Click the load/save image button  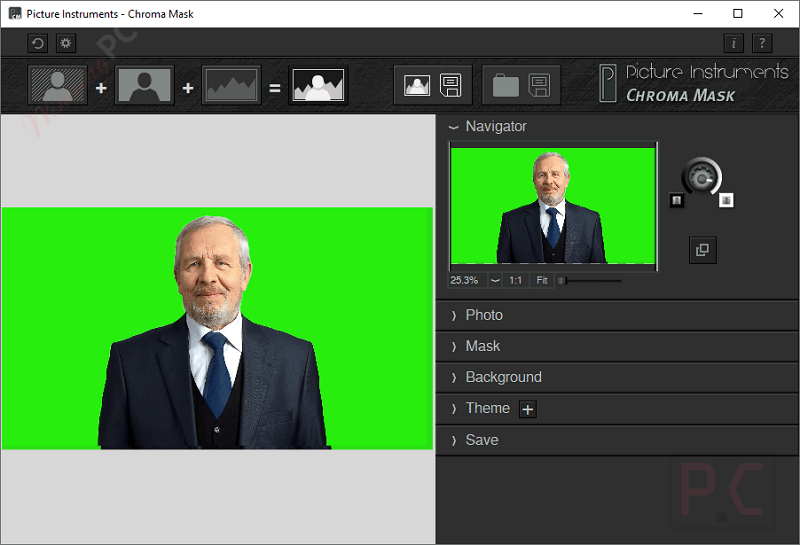[433, 86]
